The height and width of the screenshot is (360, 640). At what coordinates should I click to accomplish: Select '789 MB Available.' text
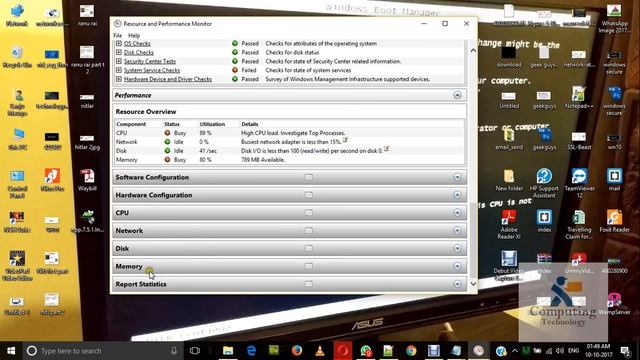tap(263, 160)
